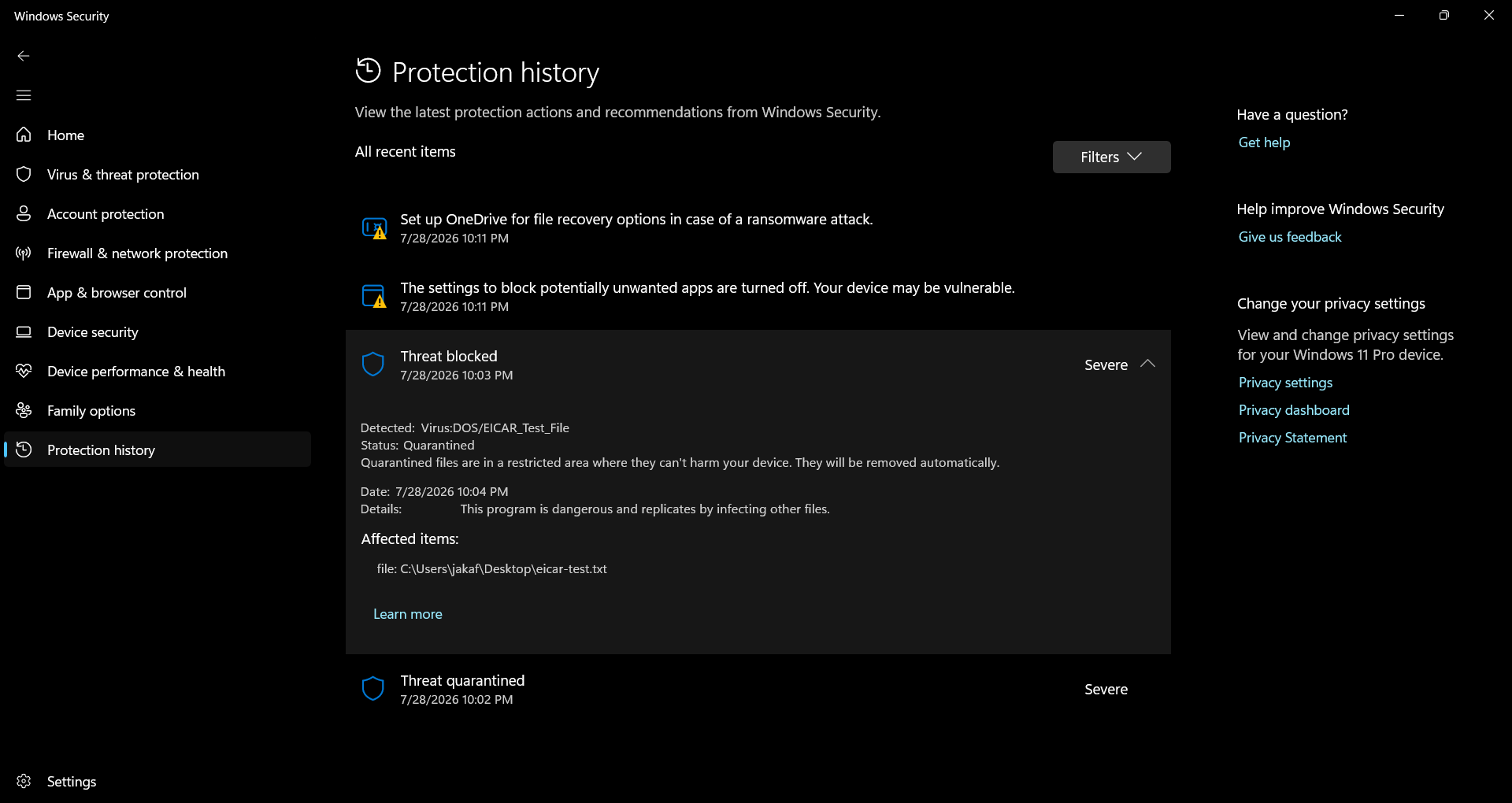Click the affected file path eicar-test.txt
This screenshot has width=1512, height=803.
(491, 569)
